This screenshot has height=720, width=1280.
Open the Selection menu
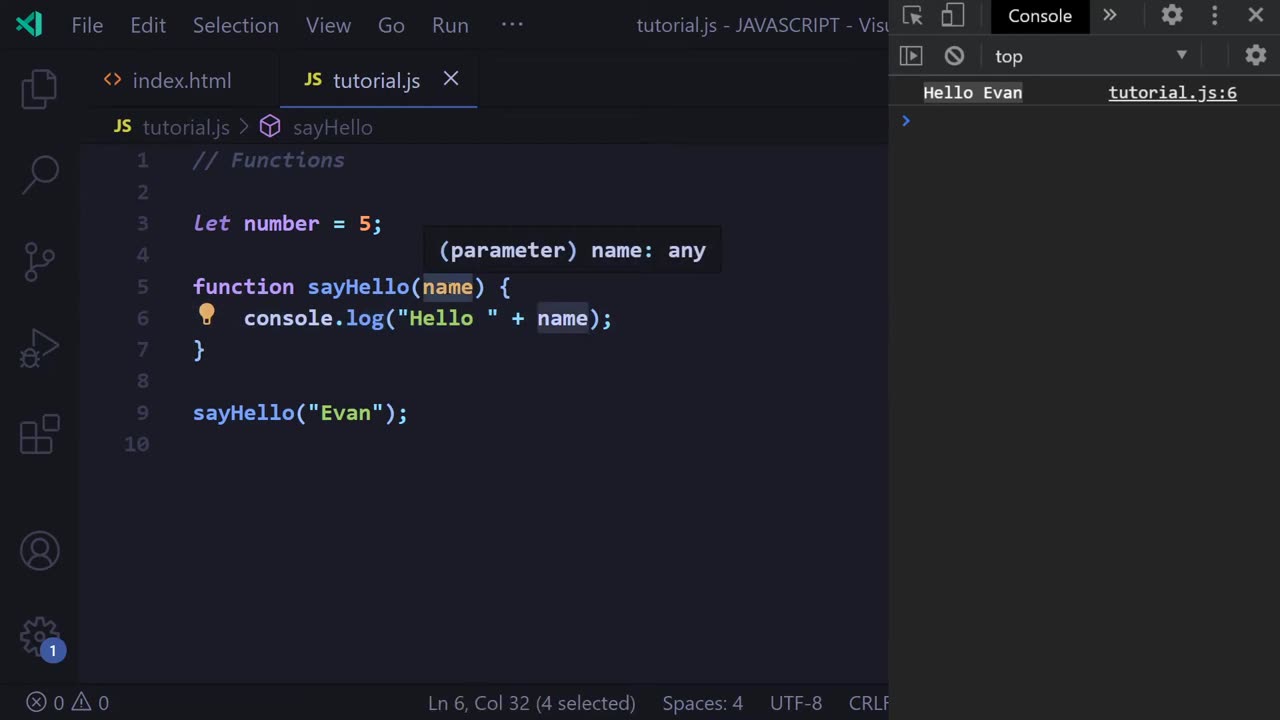[x=236, y=25]
